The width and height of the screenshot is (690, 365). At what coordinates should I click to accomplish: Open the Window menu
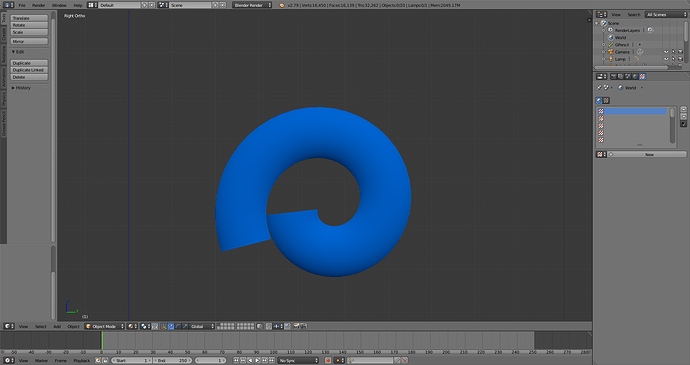pos(59,5)
